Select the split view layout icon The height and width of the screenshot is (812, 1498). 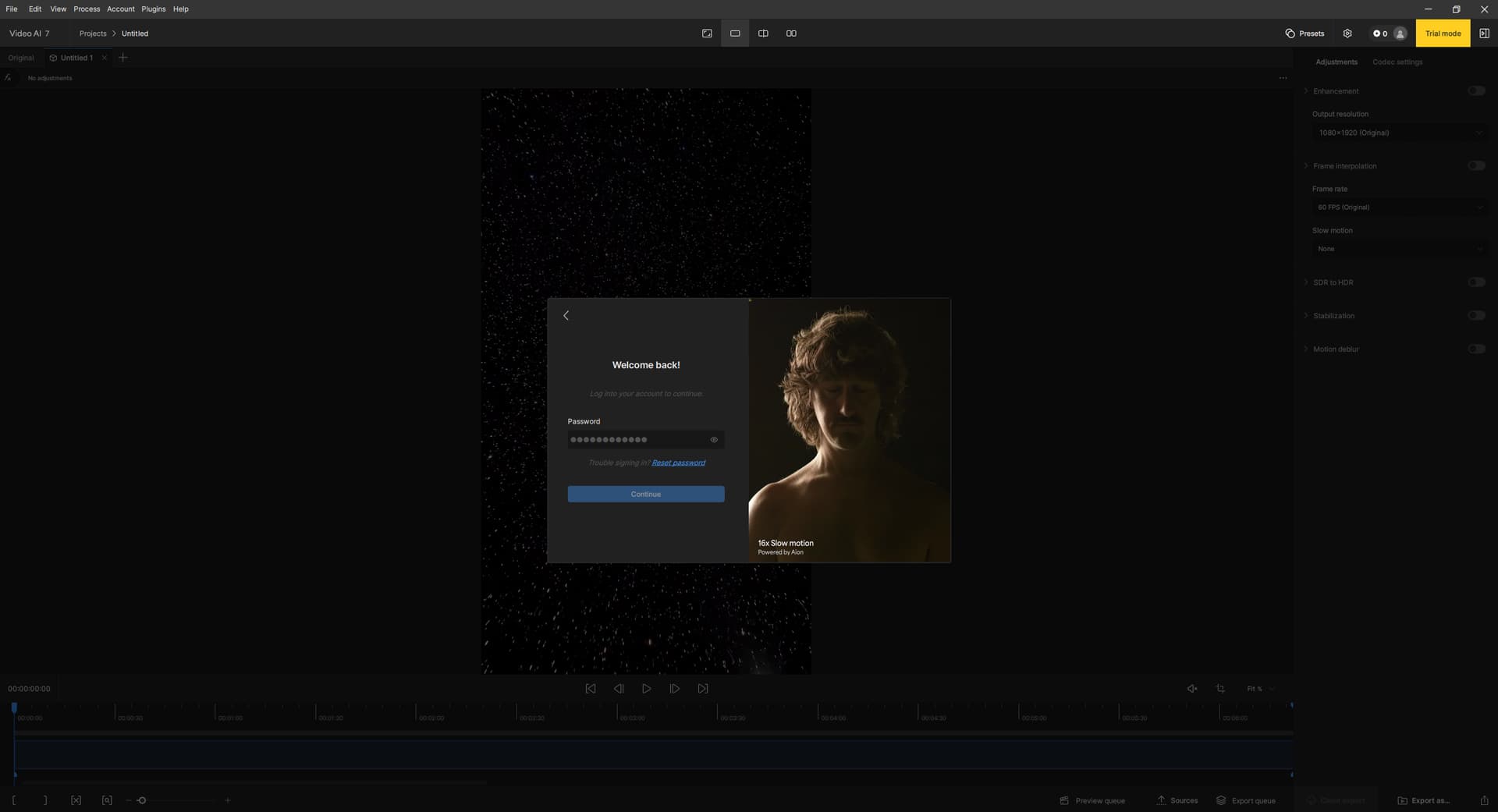click(x=763, y=34)
